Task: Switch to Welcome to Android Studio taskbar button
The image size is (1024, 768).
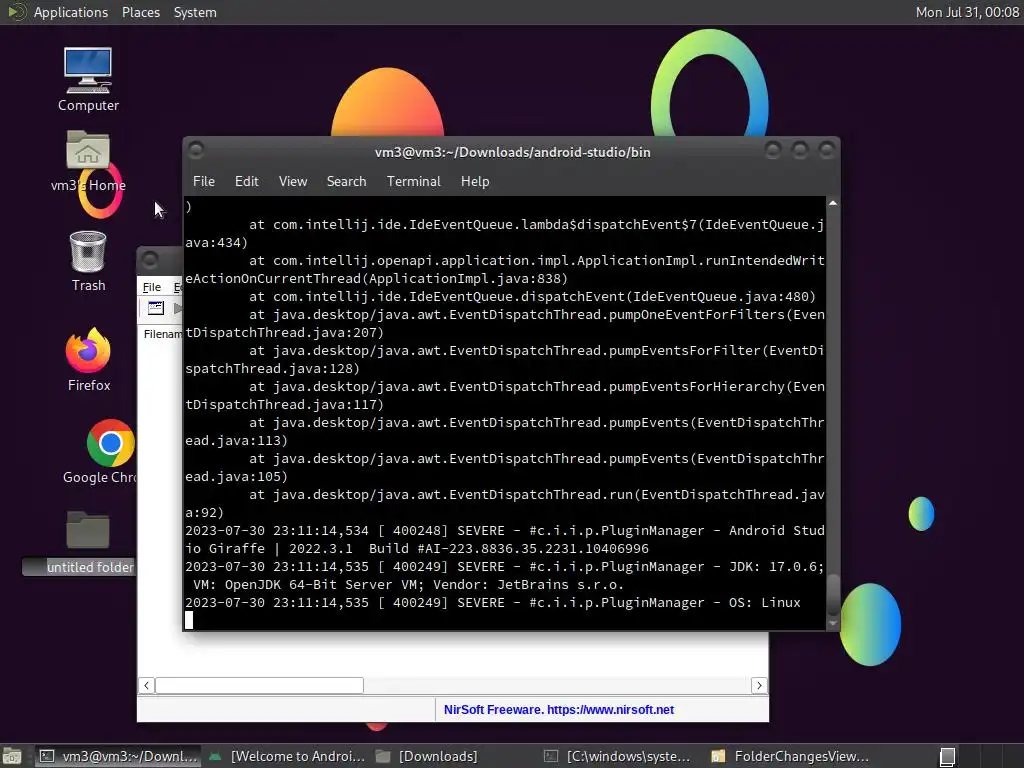Action: tap(286, 756)
